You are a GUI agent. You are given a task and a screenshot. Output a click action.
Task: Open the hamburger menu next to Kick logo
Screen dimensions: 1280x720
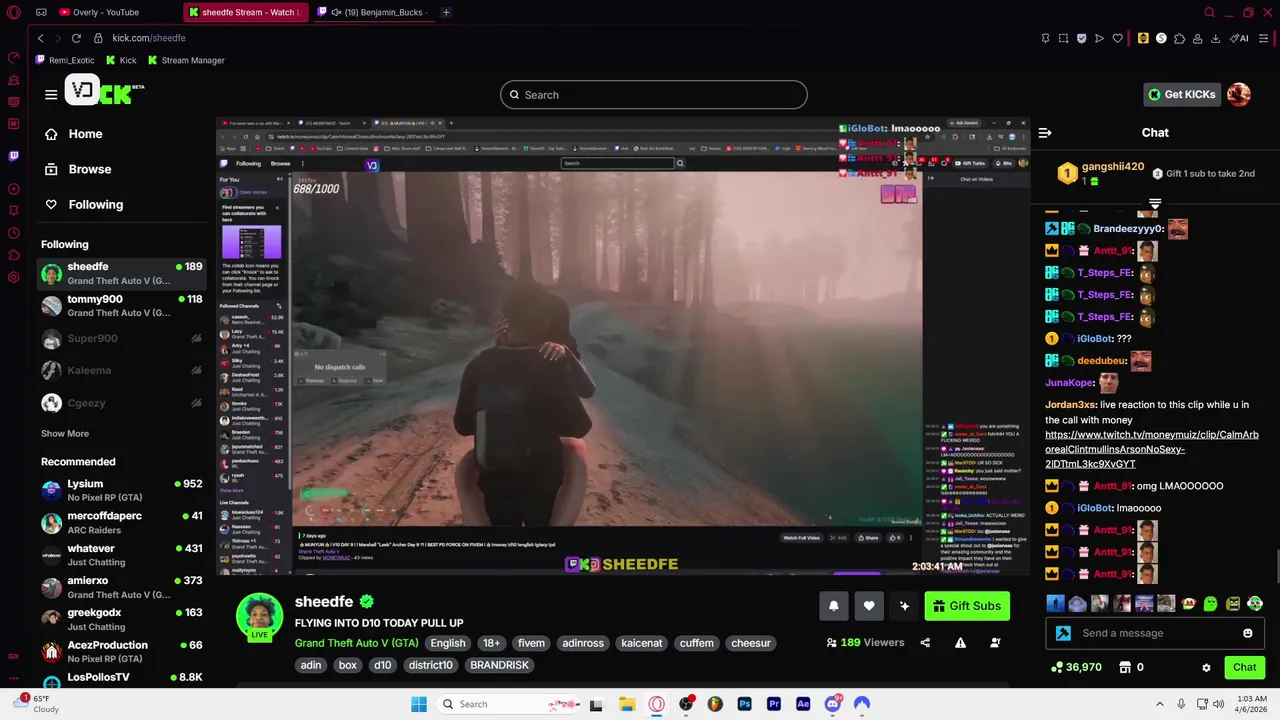(x=51, y=94)
